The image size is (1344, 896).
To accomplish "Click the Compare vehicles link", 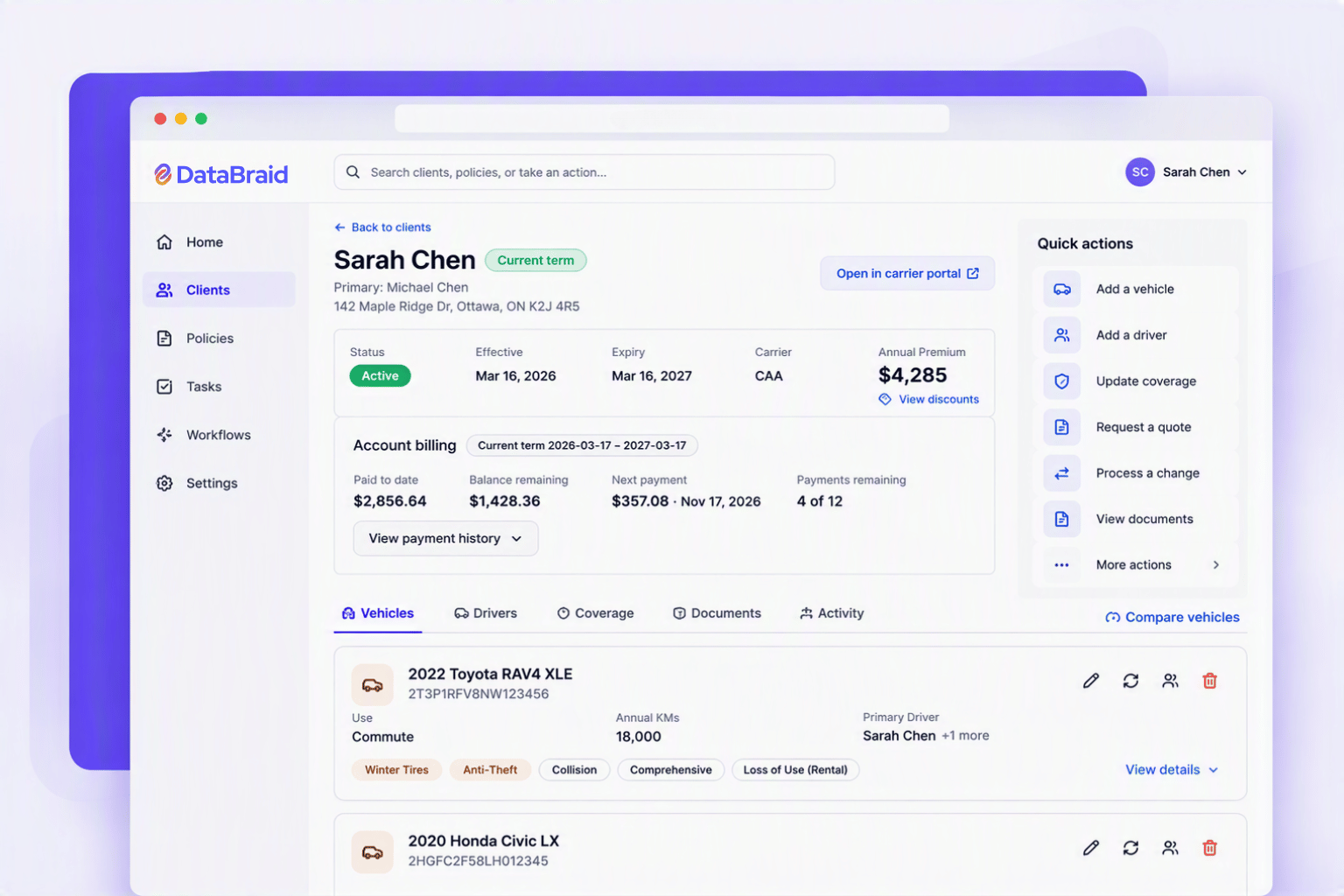I will click(1172, 617).
